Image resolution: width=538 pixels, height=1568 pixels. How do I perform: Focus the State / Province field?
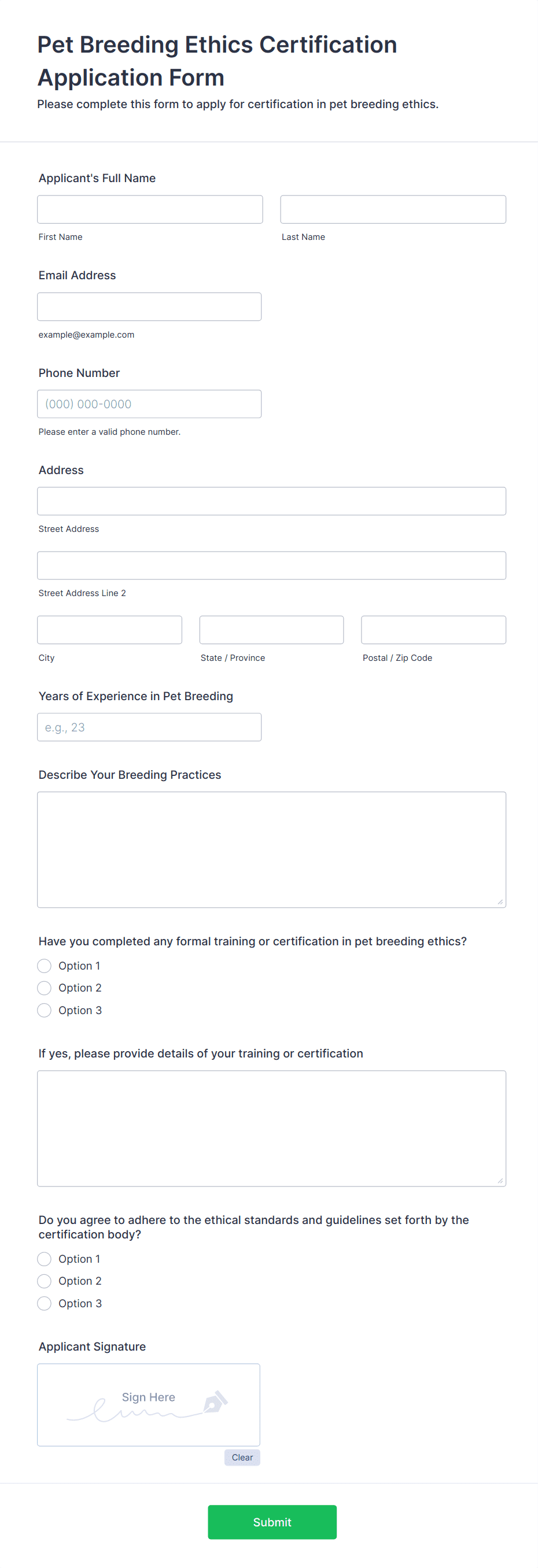(x=271, y=630)
